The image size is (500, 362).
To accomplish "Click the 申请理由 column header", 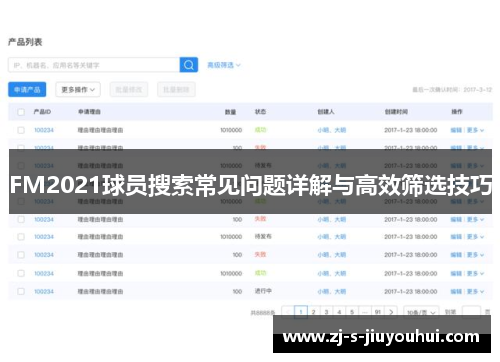I will pos(89,112).
